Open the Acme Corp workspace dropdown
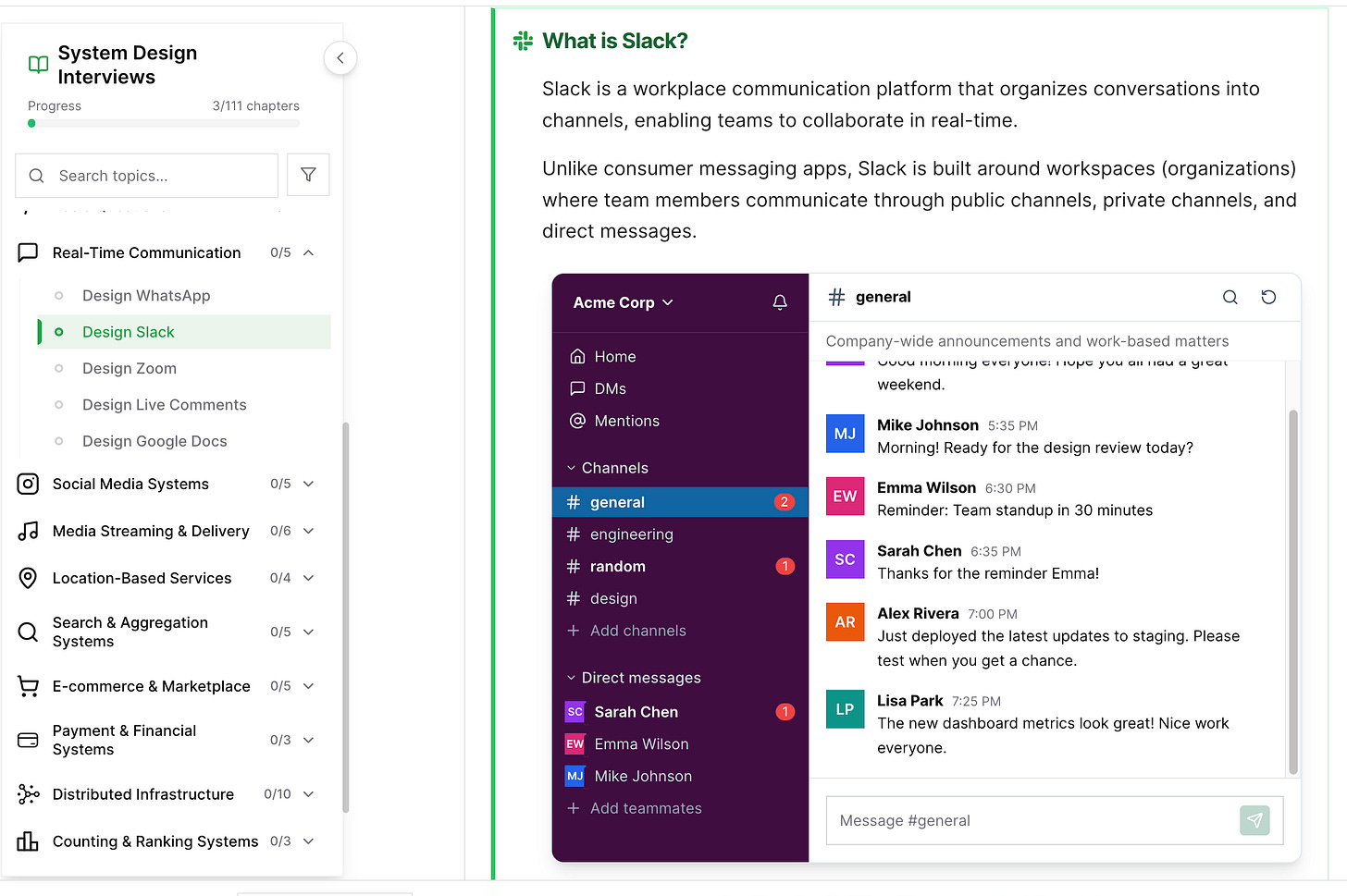Image resolution: width=1347 pixels, height=896 pixels. tap(624, 302)
